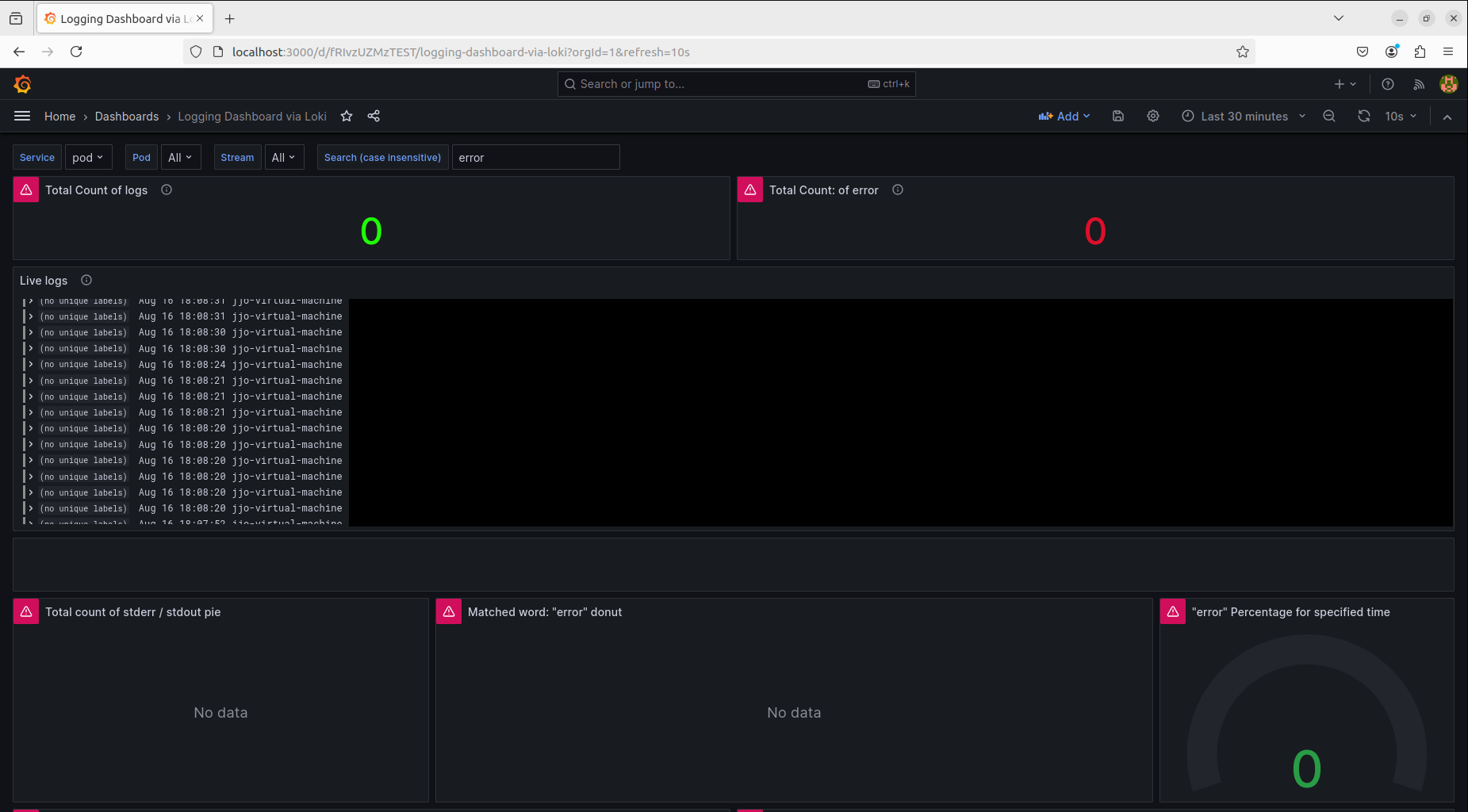This screenshot has width=1468, height=812.
Task: Navigate to Home via the breadcrumb
Action: pyautogui.click(x=59, y=116)
